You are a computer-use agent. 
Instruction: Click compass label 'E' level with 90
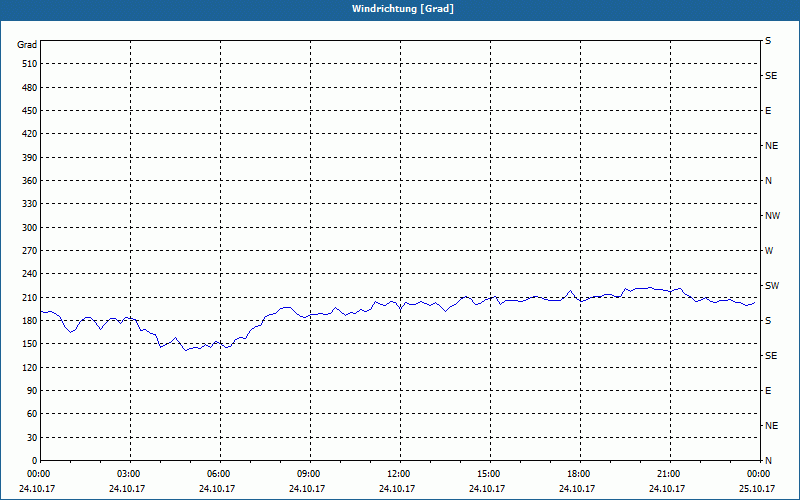click(768, 391)
